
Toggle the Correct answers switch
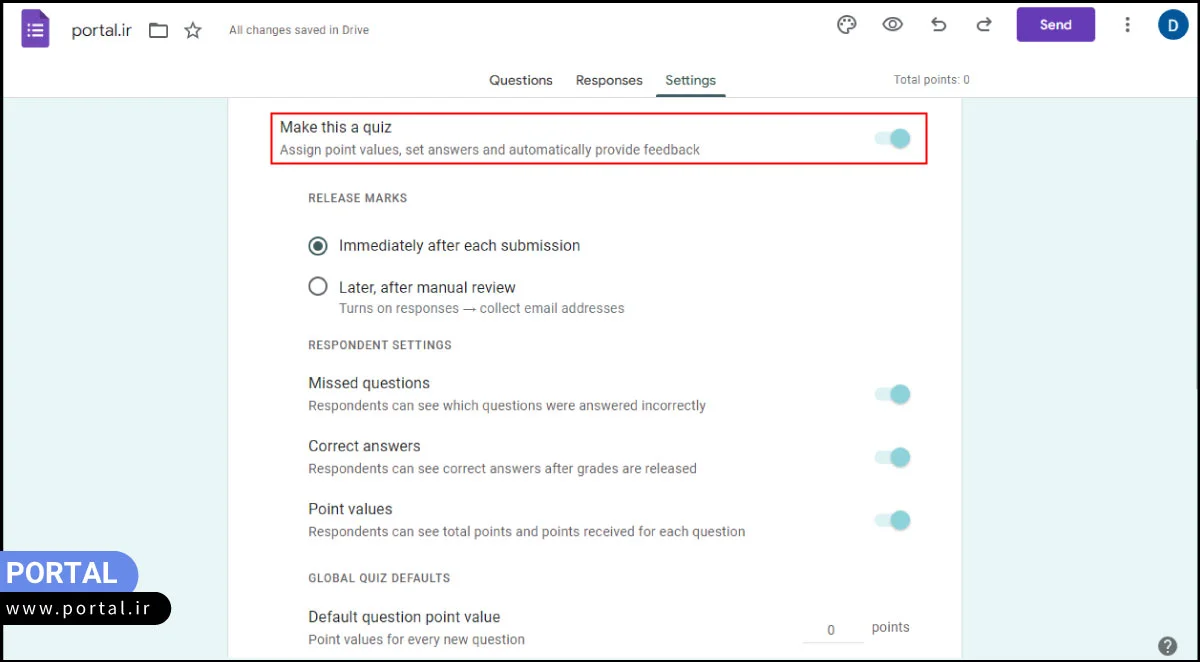893,457
